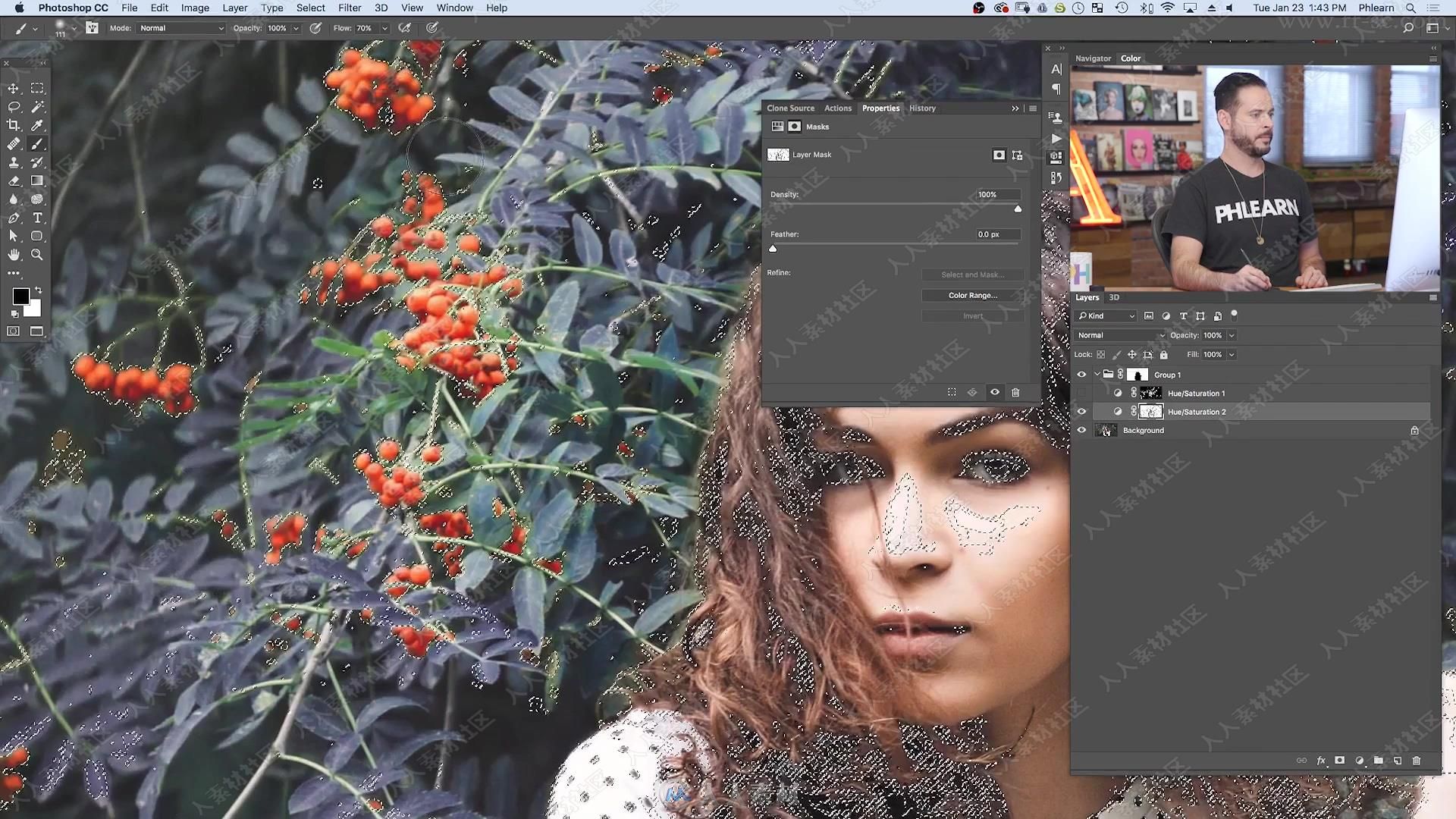Toggle visibility of Hue/Saturation 1 layer
Screen dimensions: 1456x819
tap(1081, 392)
